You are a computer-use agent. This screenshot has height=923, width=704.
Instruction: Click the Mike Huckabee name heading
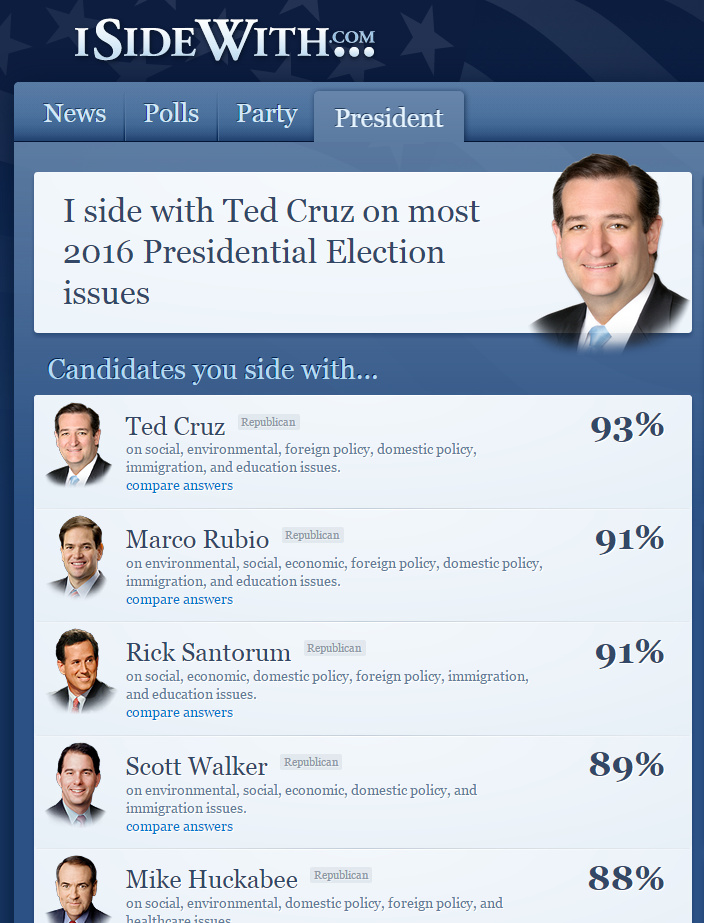click(x=212, y=879)
